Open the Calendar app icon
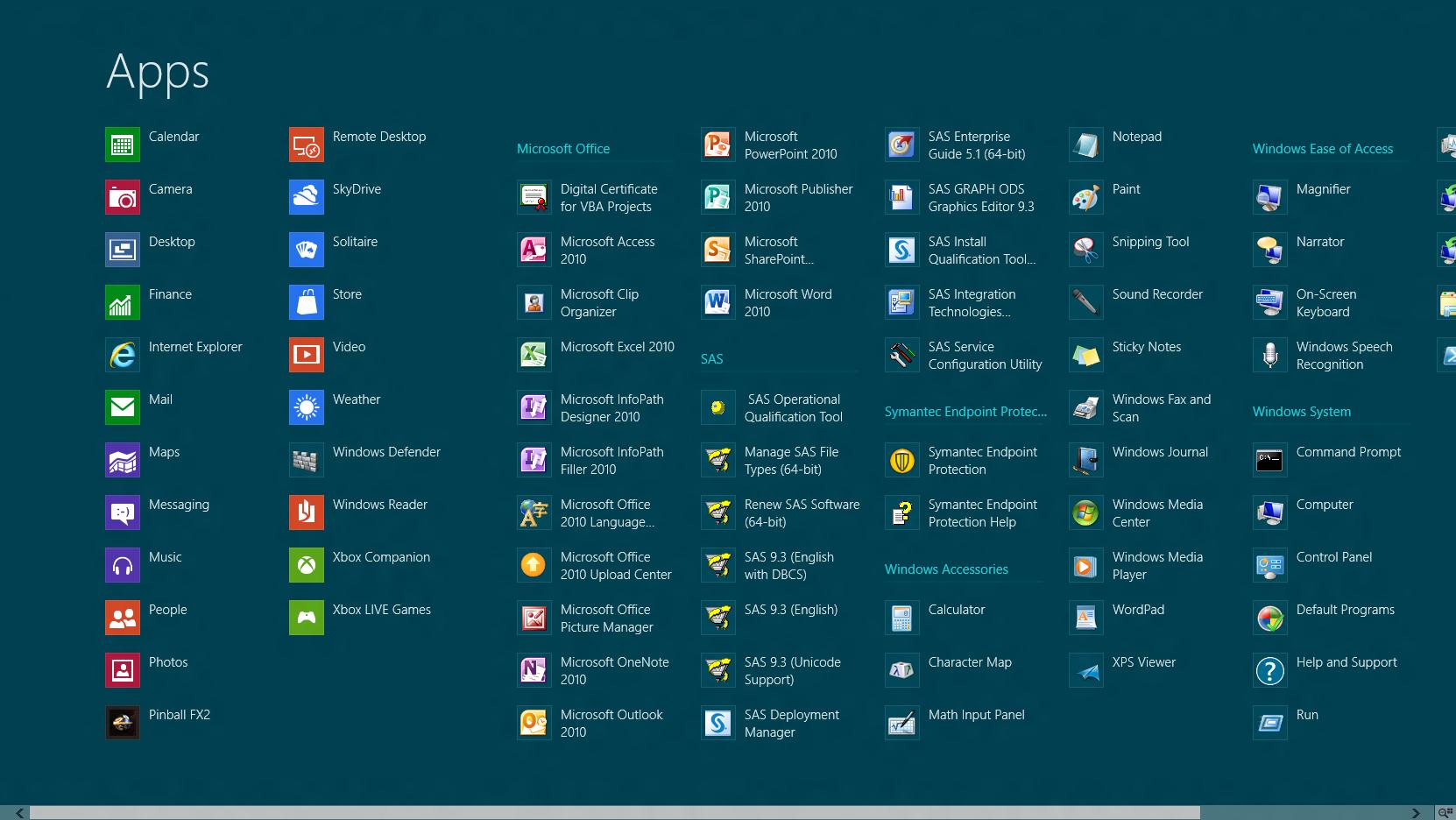1456x820 pixels. point(123,145)
